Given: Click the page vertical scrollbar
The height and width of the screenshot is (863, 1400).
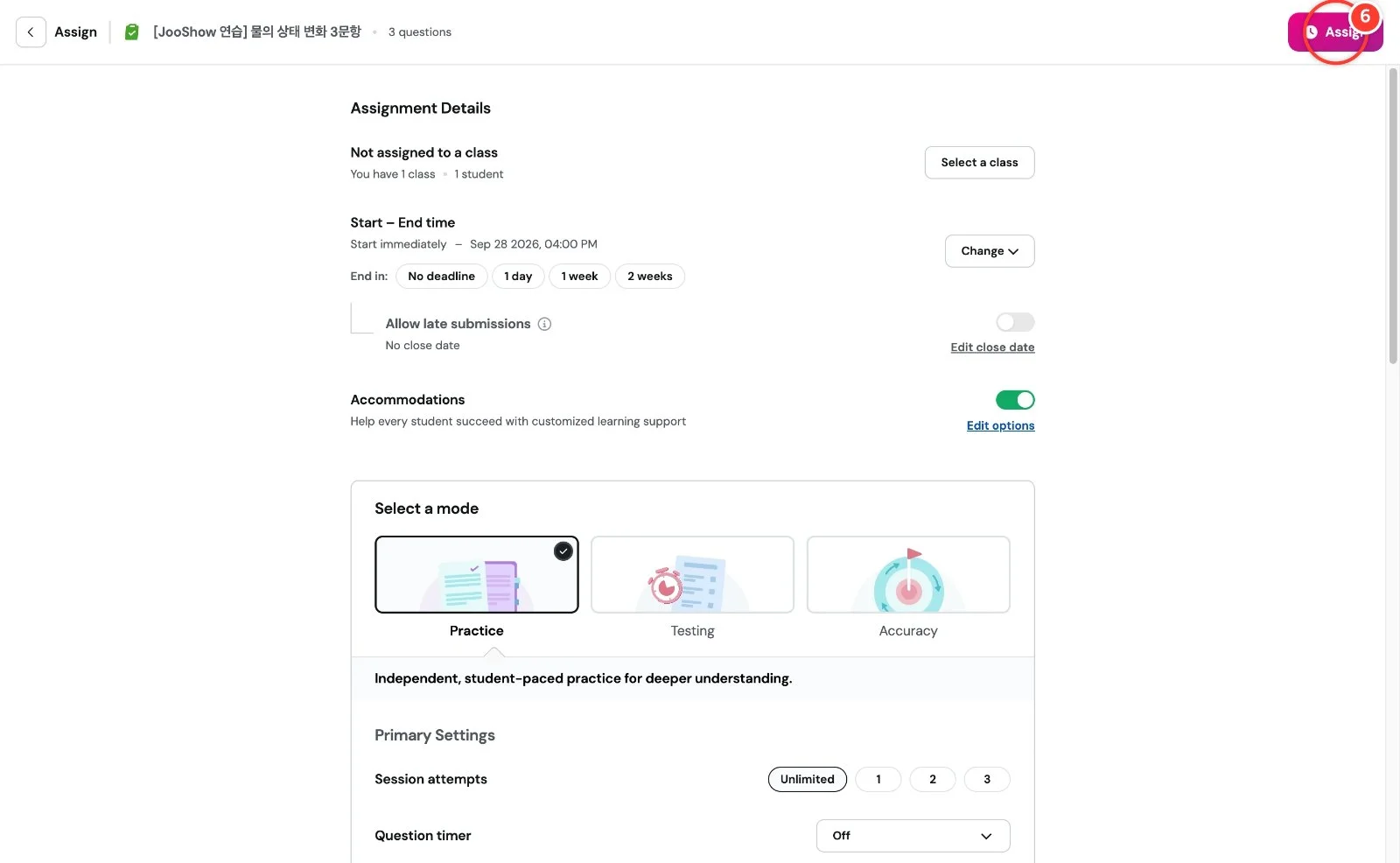Looking at the screenshot, I should coord(1393,215).
